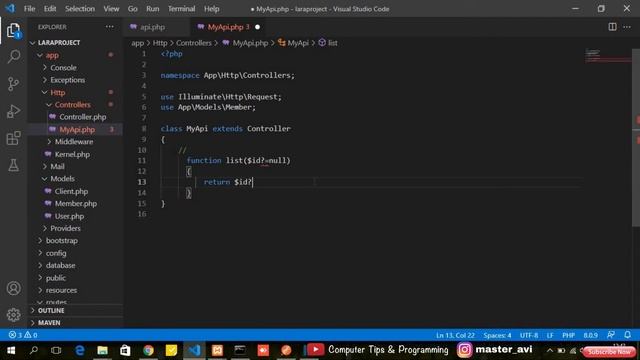640x360 pixels.
Task: Open the Explorer view in activity bar
Action: (13, 31)
